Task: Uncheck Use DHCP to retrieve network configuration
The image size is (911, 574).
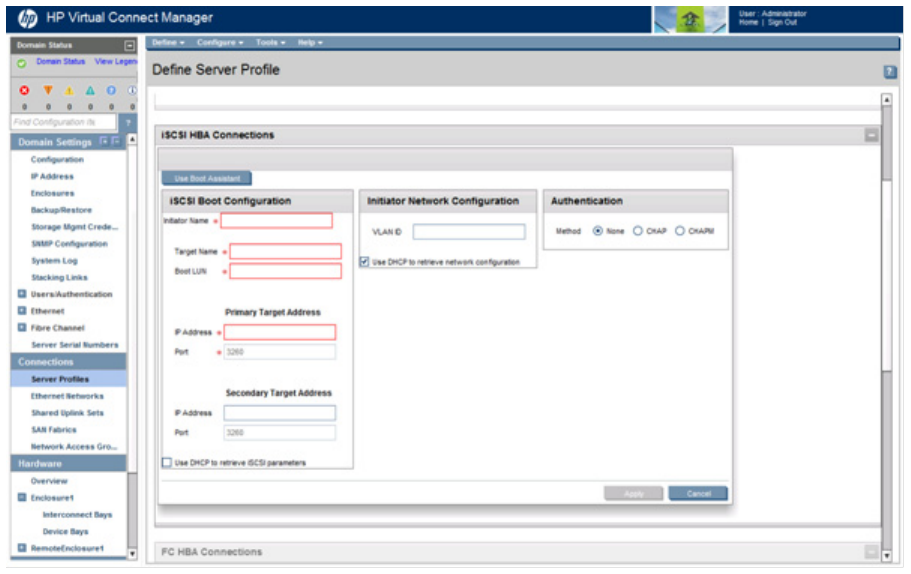Action: coord(364,262)
